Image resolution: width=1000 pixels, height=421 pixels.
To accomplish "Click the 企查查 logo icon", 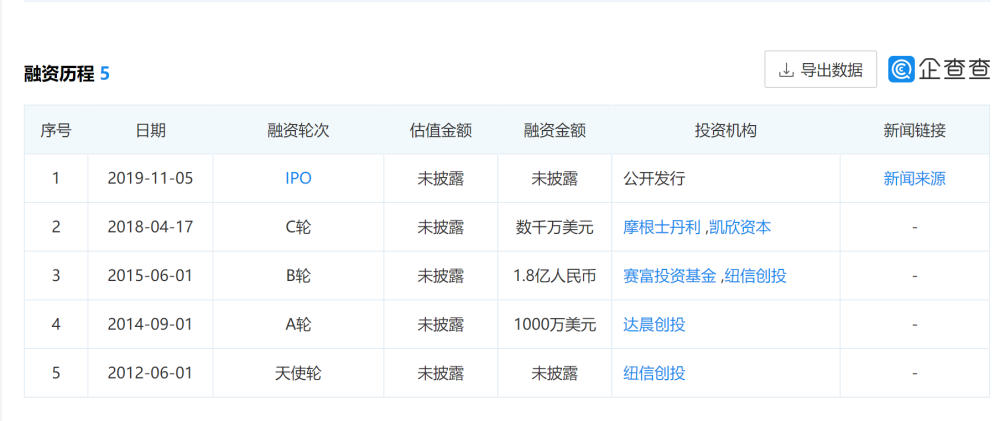I will pos(902,69).
